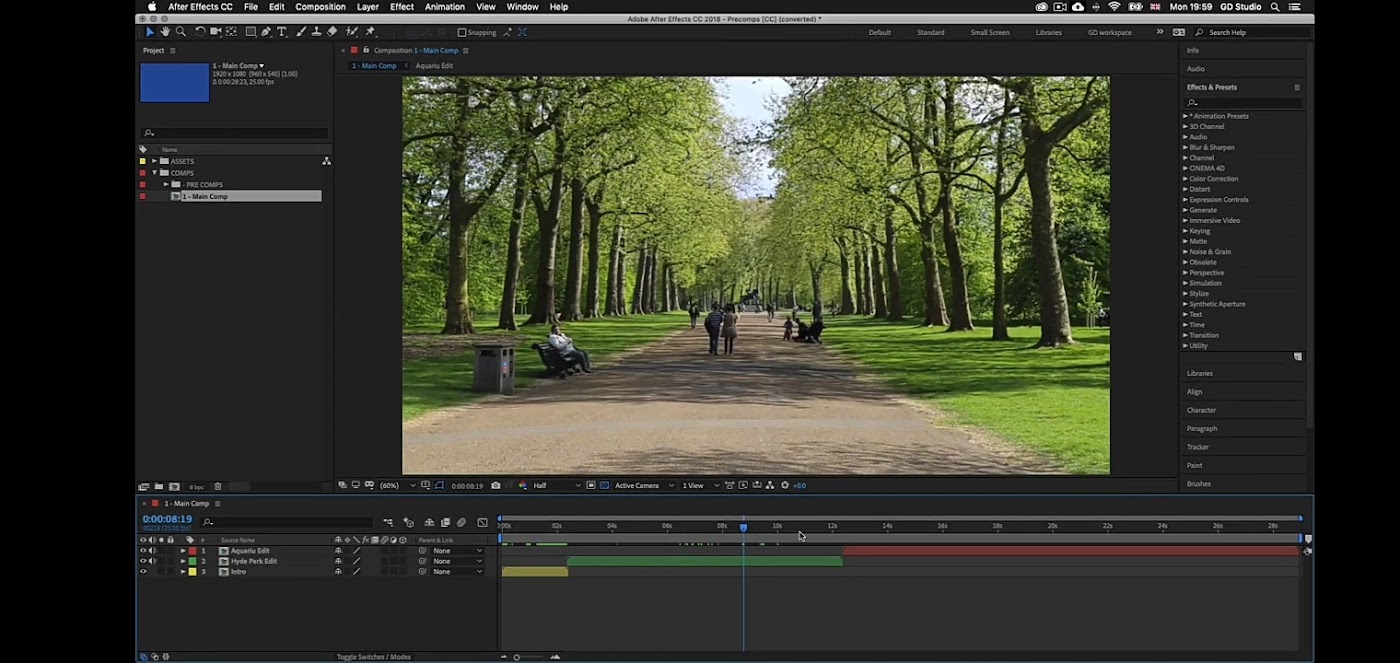Screen dimensions: 1400x663
Task: Select the Clone Stamp tool
Action: click(316, 32)
